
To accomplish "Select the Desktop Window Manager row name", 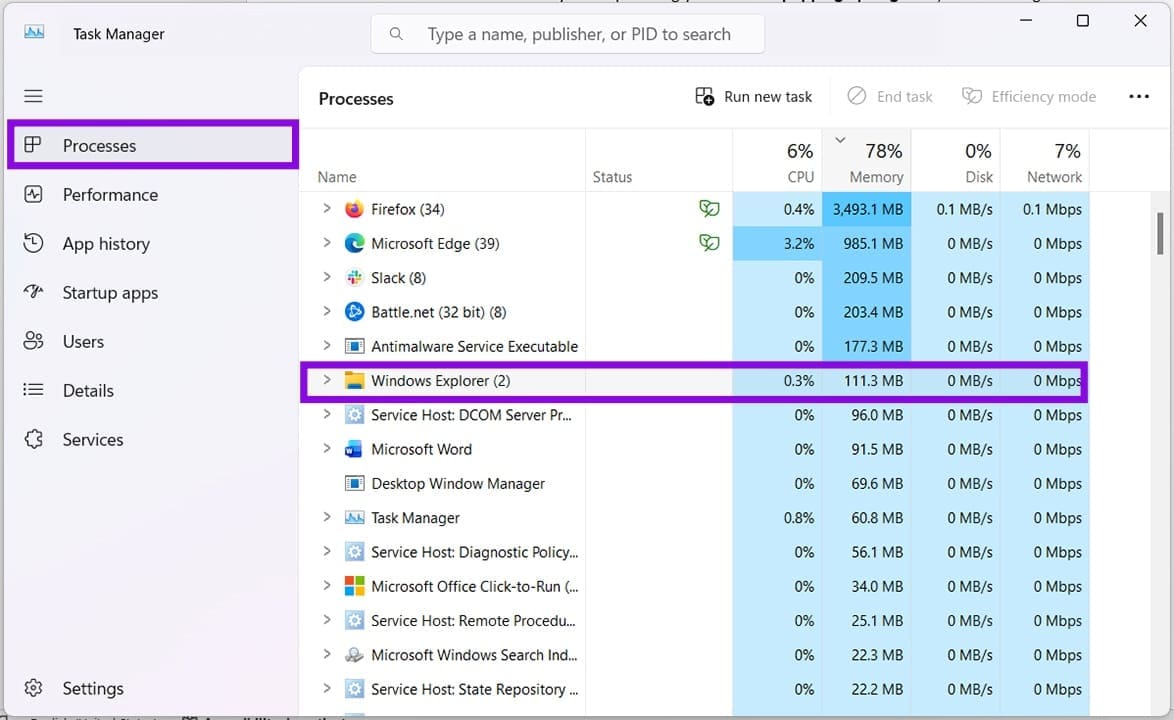I will pos(457,483).
